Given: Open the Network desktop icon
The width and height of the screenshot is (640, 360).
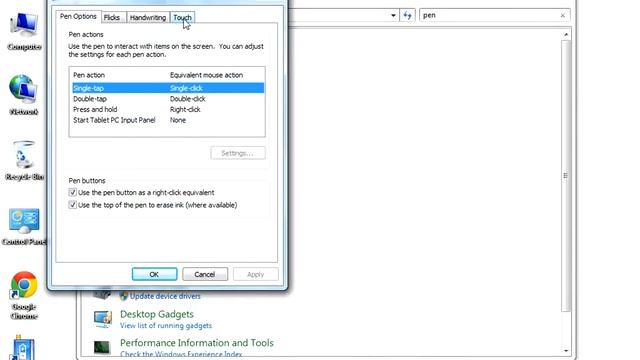Looking at the screenshot, I should (24, 95).
